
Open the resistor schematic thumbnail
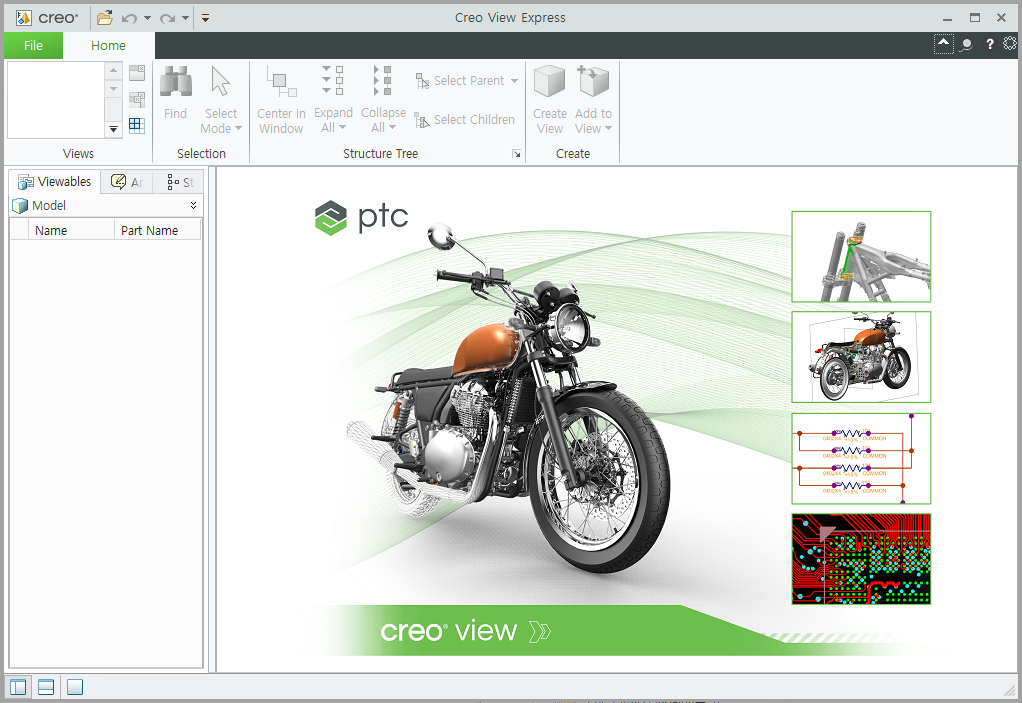861,459
